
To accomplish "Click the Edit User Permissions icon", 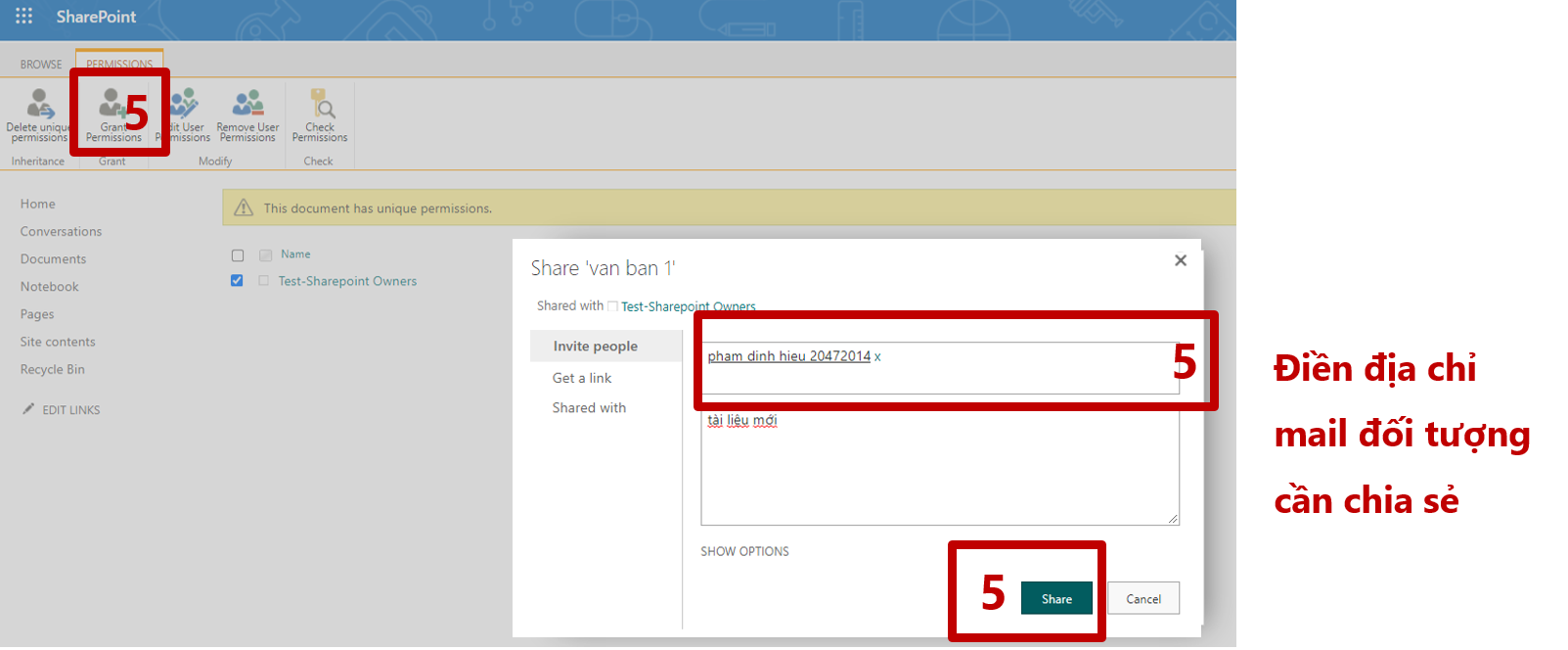I will pyautogui.click(x=186, y=104).
